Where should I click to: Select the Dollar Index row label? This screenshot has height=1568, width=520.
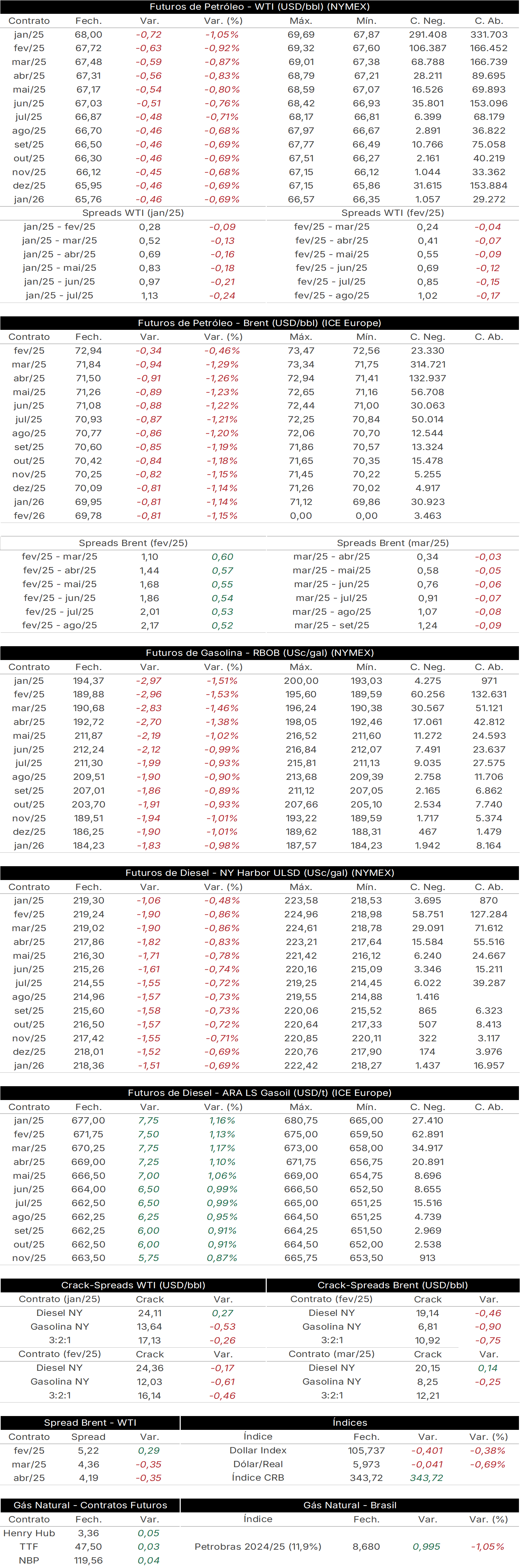tap(257, 1451)
